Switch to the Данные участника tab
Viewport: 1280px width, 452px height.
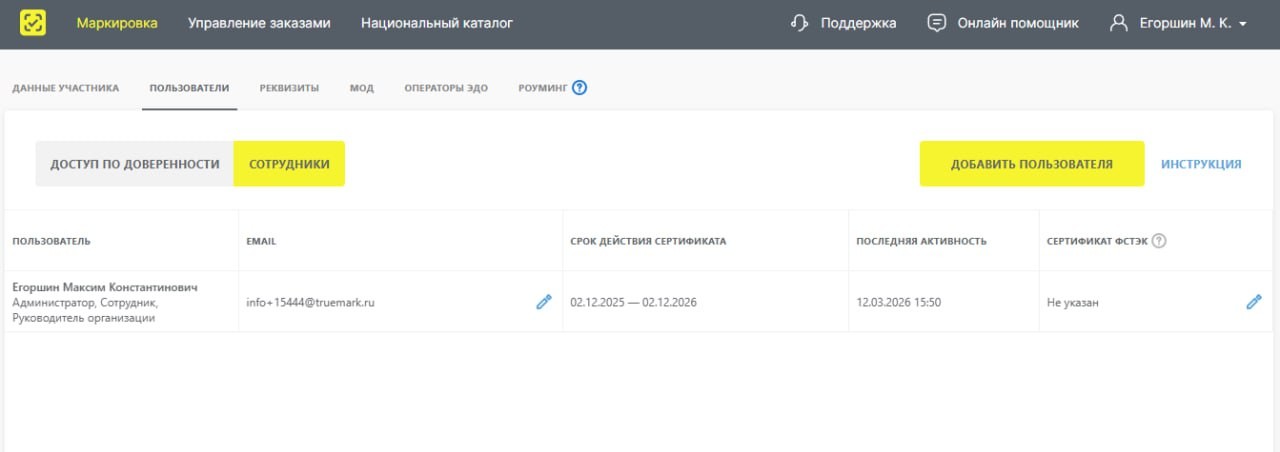click(x=66, y=88)
